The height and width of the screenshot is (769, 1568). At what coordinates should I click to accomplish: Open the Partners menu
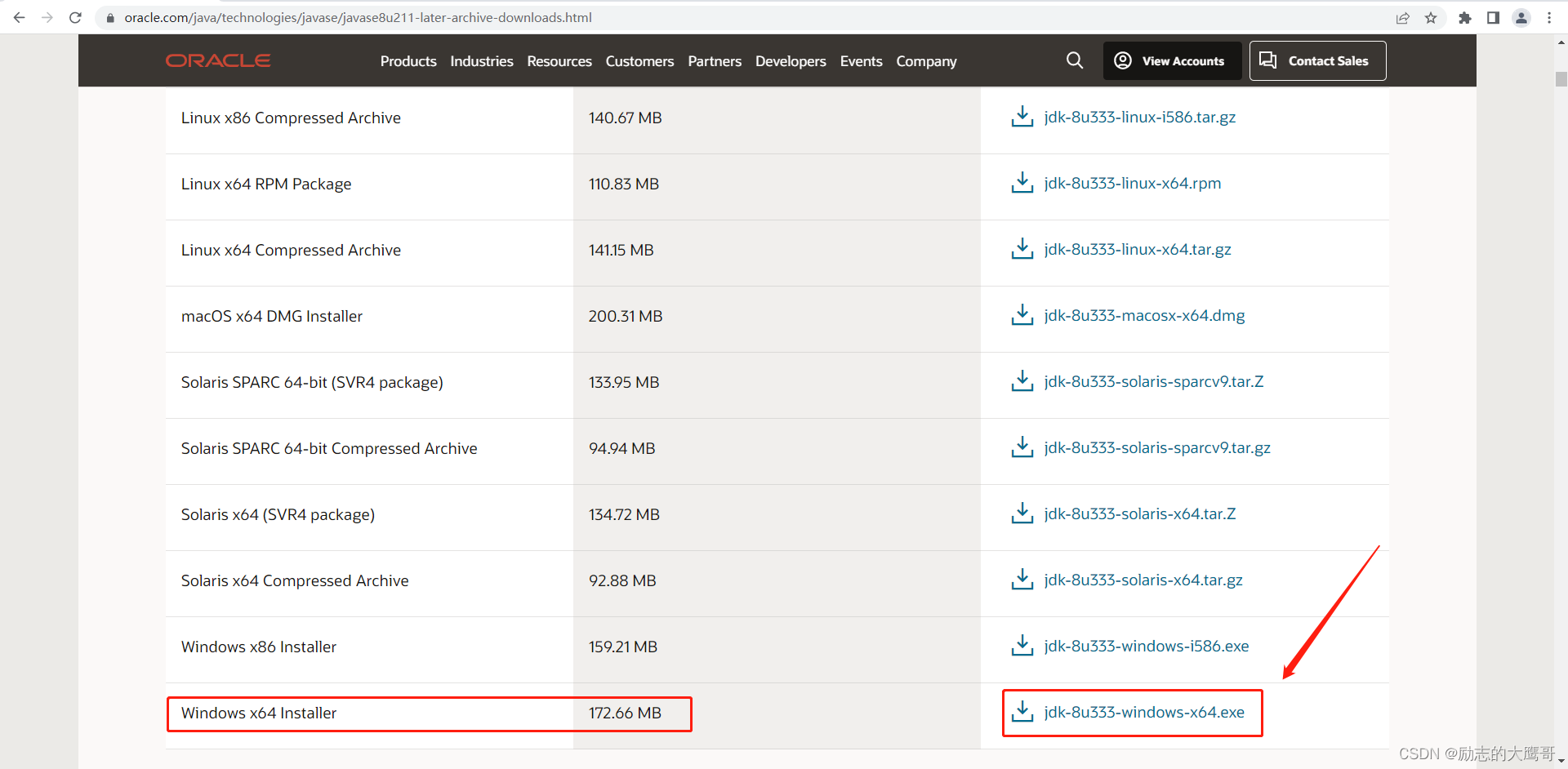point(715,61)
